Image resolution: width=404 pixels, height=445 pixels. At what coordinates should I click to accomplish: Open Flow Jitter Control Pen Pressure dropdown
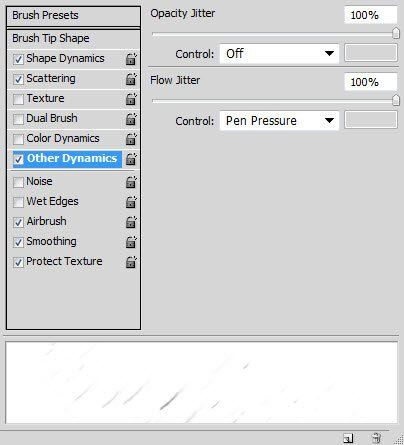click(279, 121)
